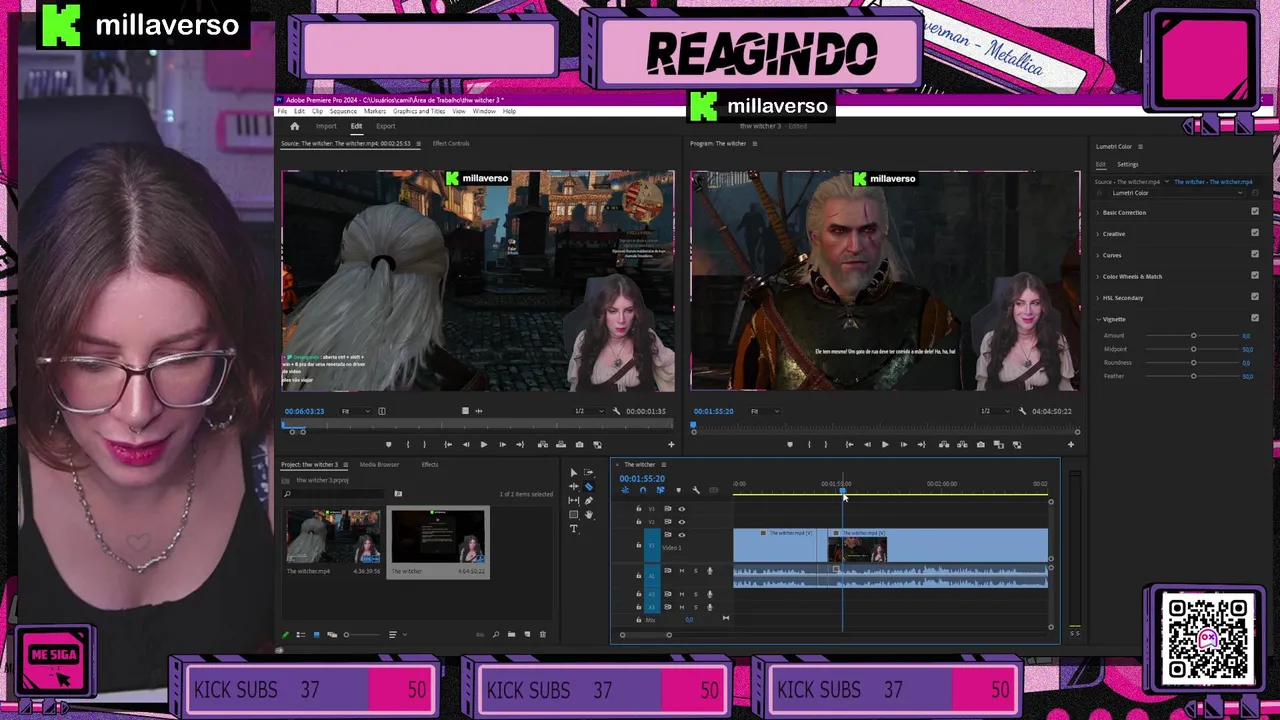
Task: Open Lumetri Settings tab
Action: (1127, 164)
